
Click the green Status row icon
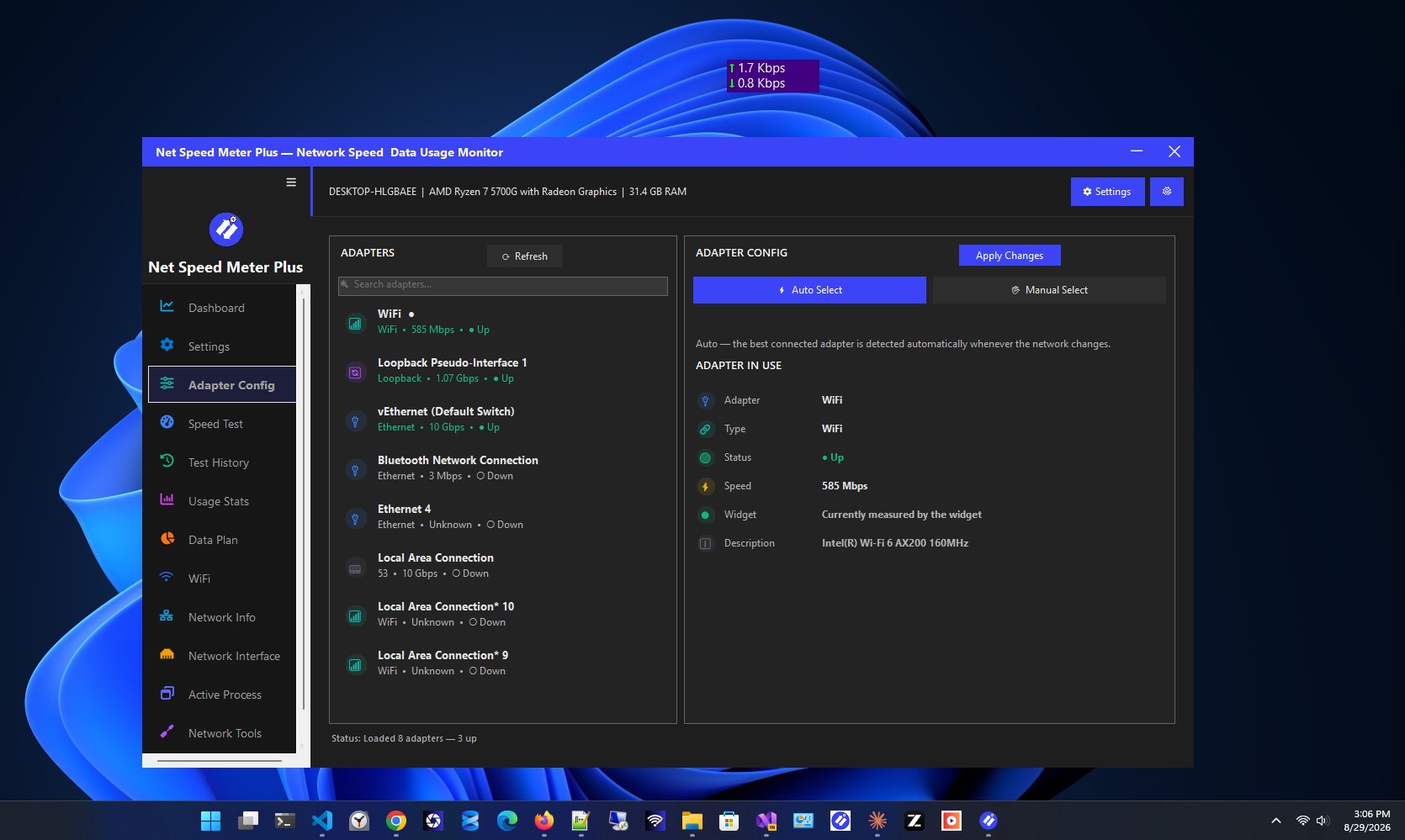point(705,458)
